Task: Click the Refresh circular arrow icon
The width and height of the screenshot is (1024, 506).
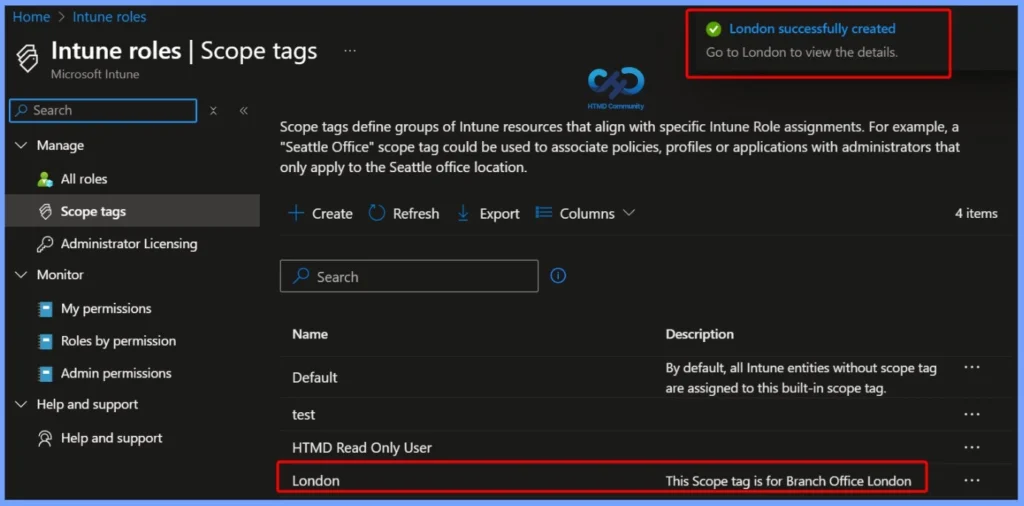Action: click(377, 213)
